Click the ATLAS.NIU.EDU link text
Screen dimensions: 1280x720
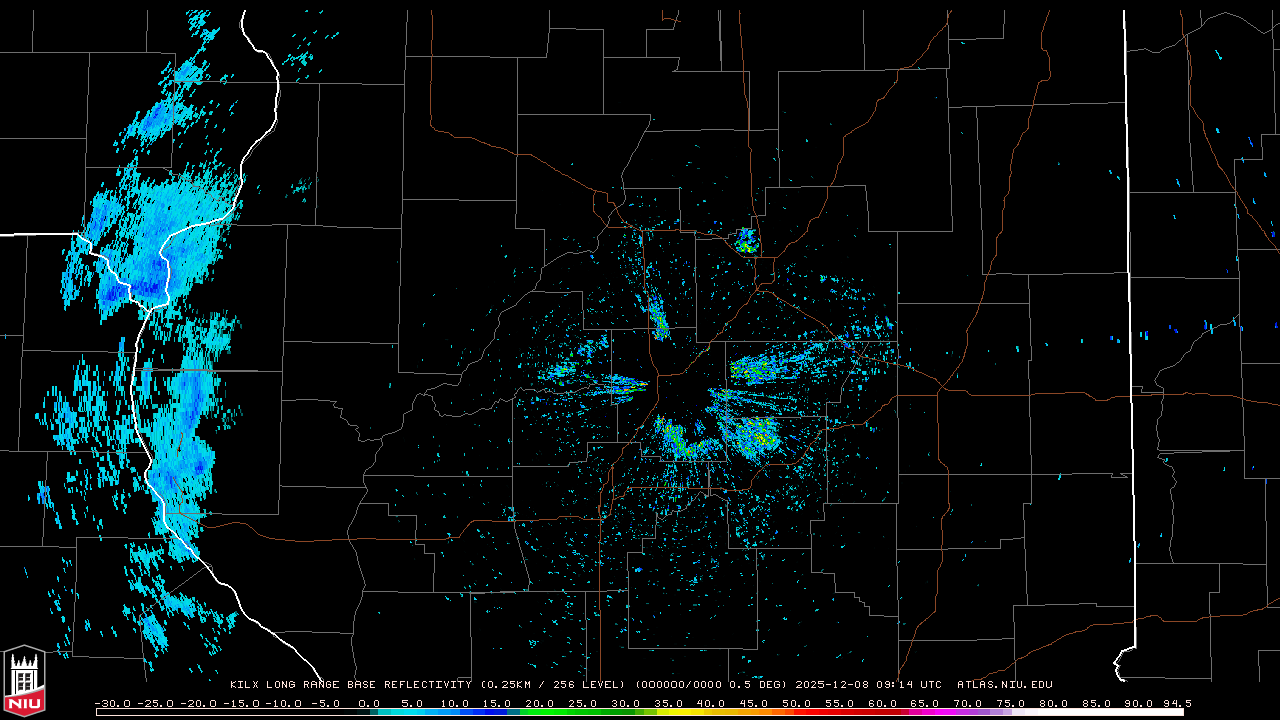1004,685
